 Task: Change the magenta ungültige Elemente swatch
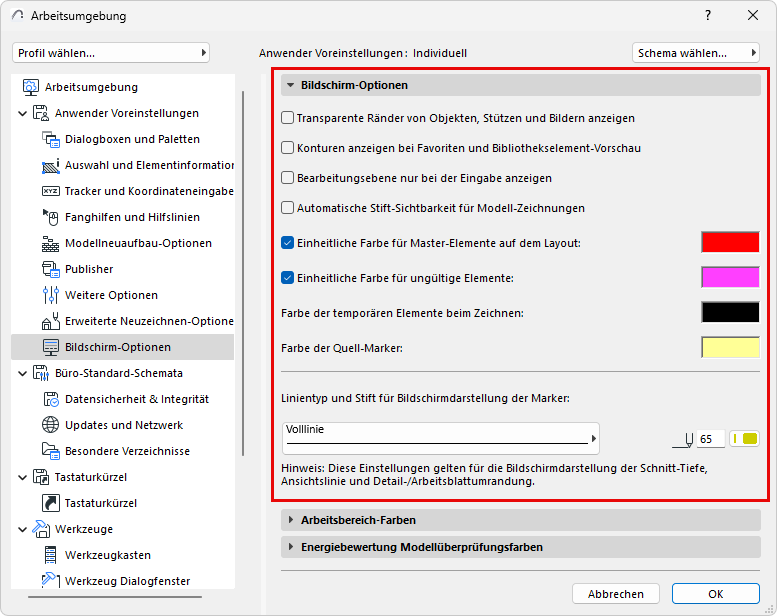pyautogui.click(x=730, y=278)
